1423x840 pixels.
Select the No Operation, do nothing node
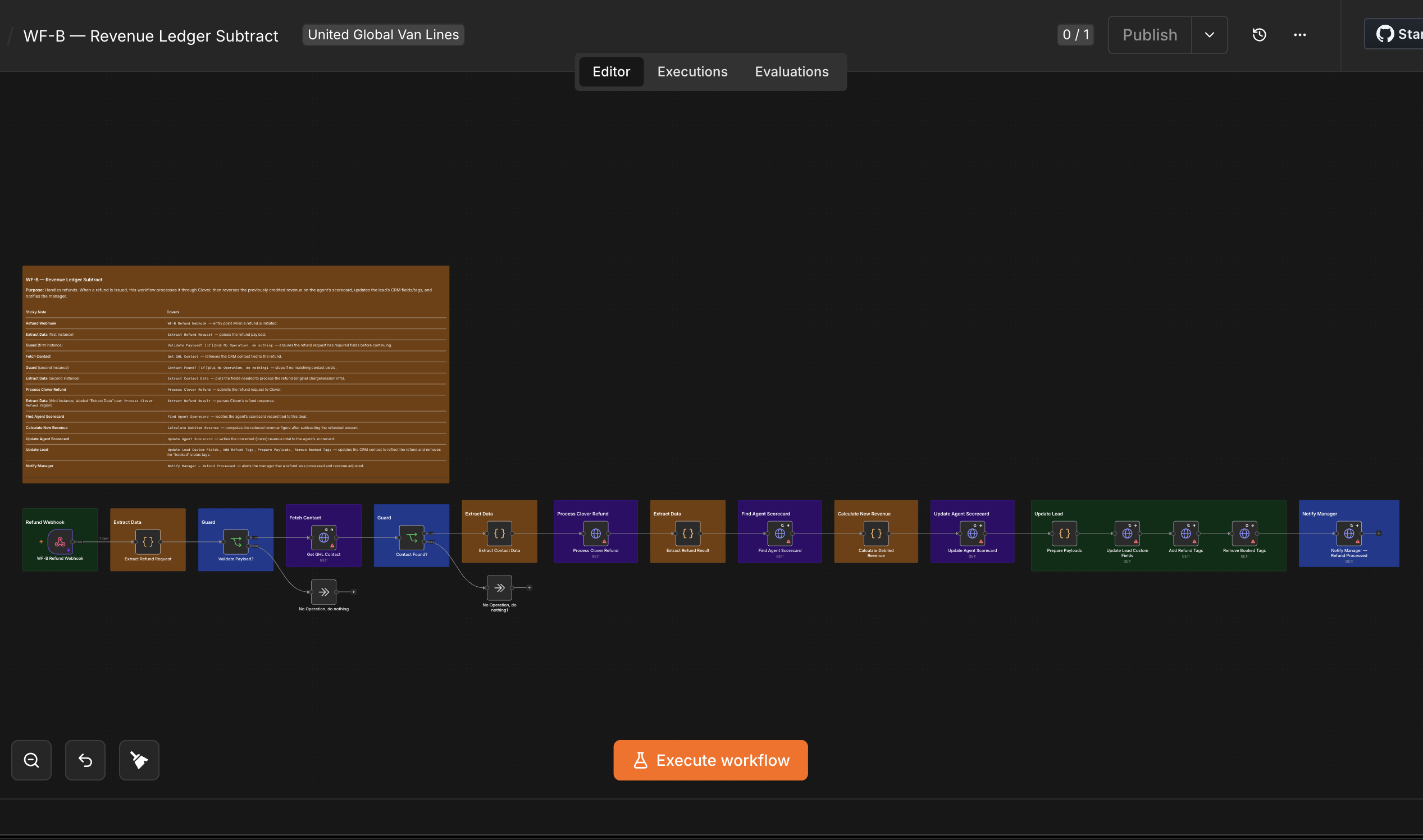click(324, 592)
